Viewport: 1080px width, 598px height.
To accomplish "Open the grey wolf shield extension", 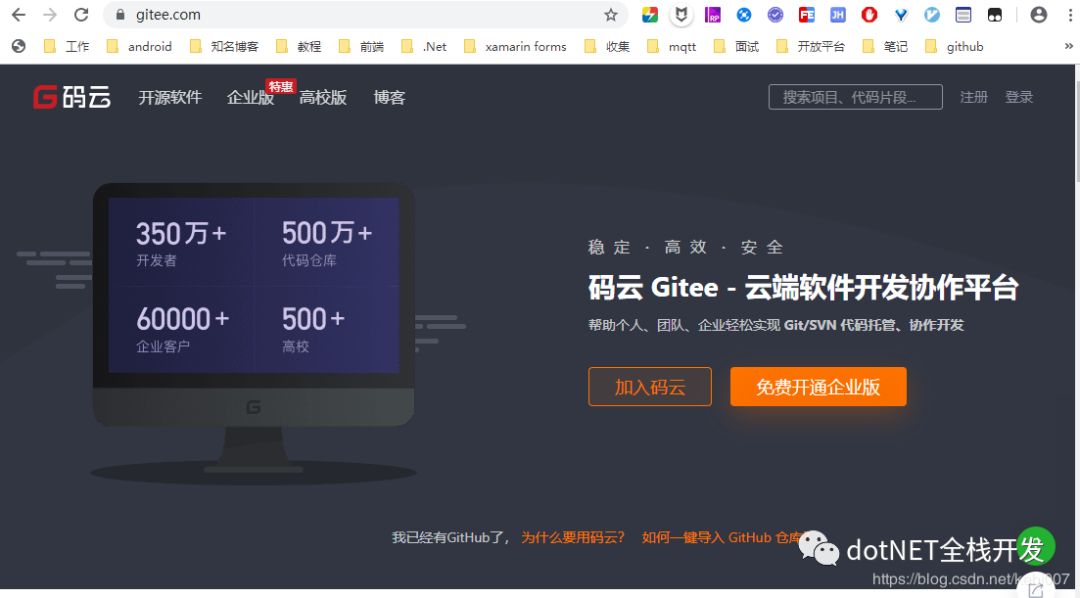I will [681, 14].
